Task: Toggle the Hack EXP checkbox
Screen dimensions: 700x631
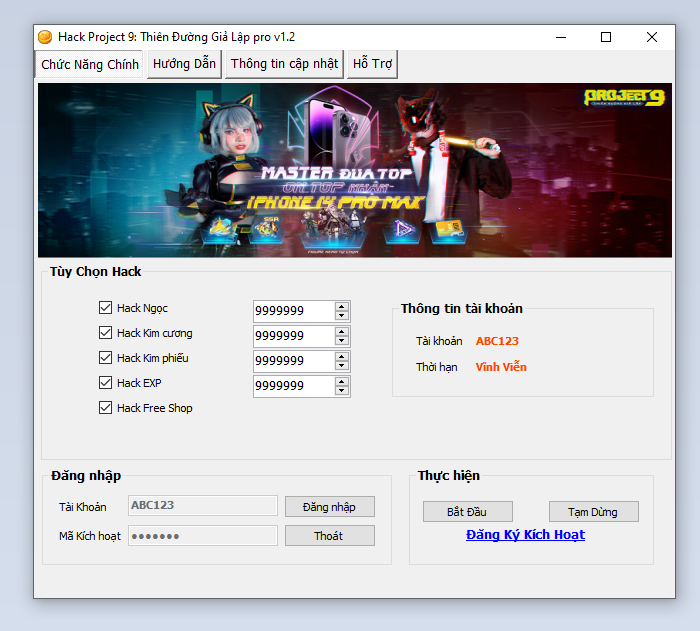Action: click(x=106, y=383)
